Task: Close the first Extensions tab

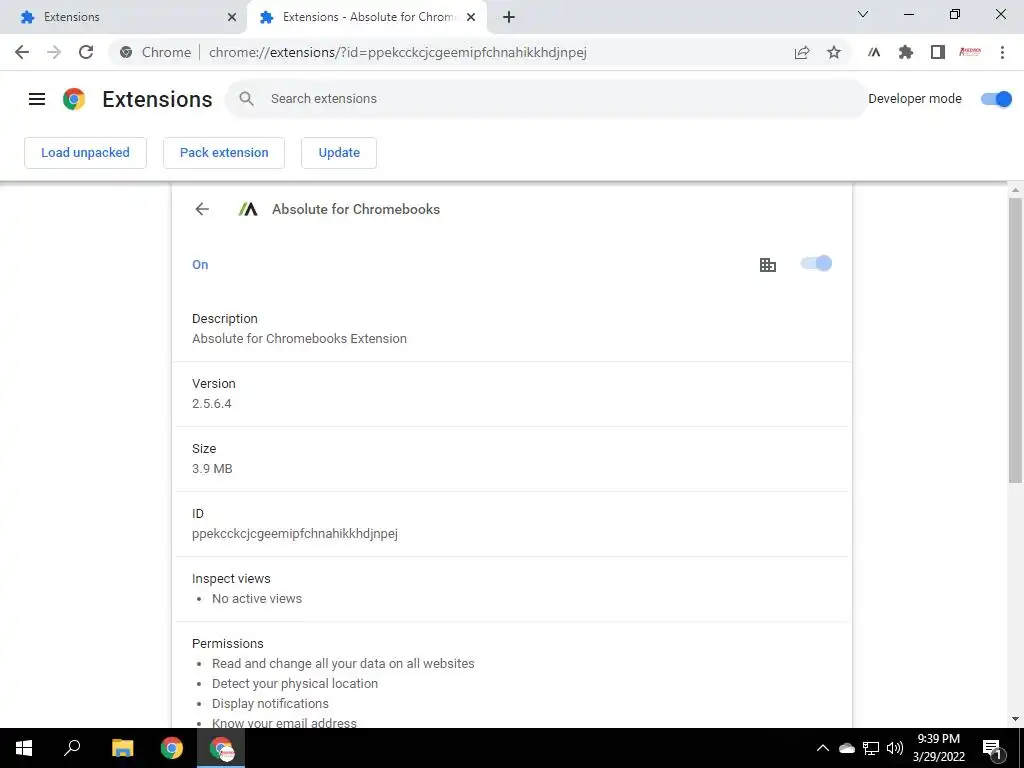Action: click(x=232, y=17)
